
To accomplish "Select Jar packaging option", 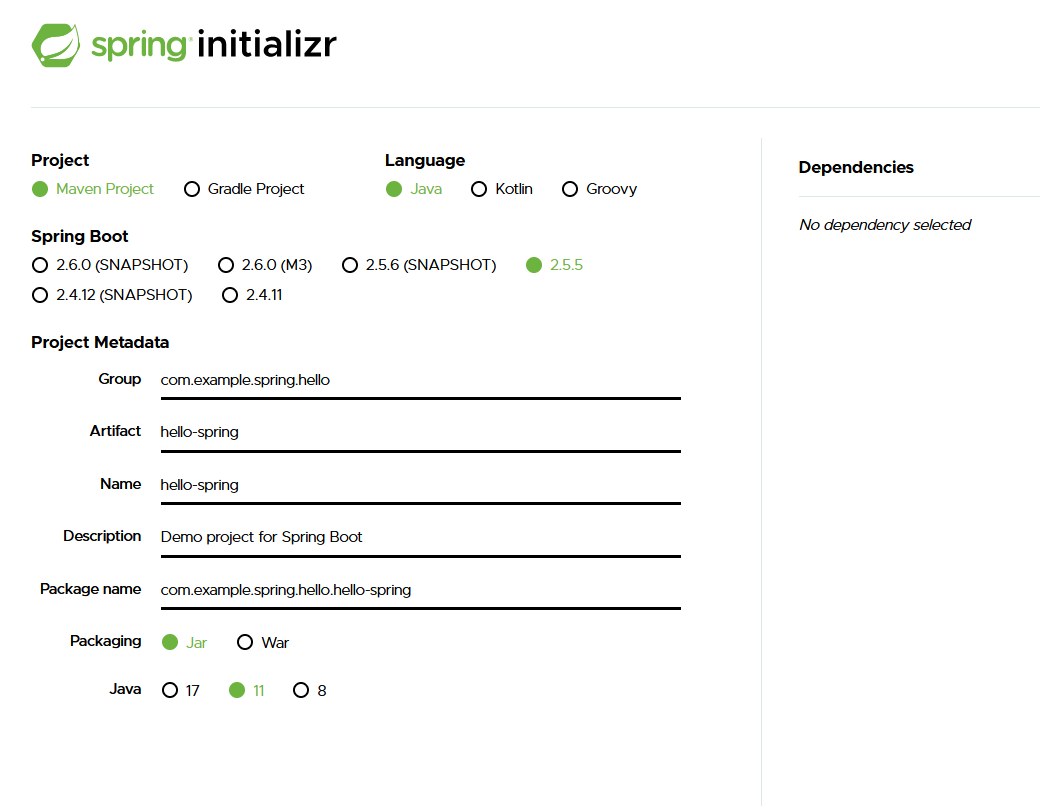I will coord(170,642).
